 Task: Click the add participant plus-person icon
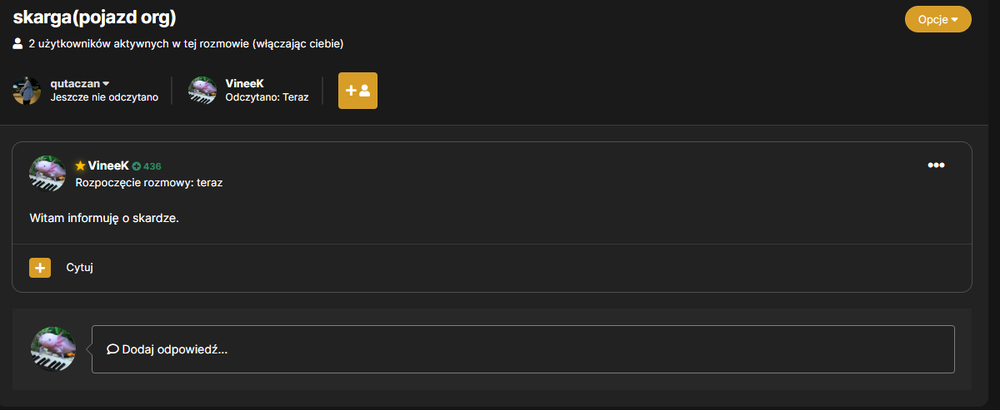(357, 91)
